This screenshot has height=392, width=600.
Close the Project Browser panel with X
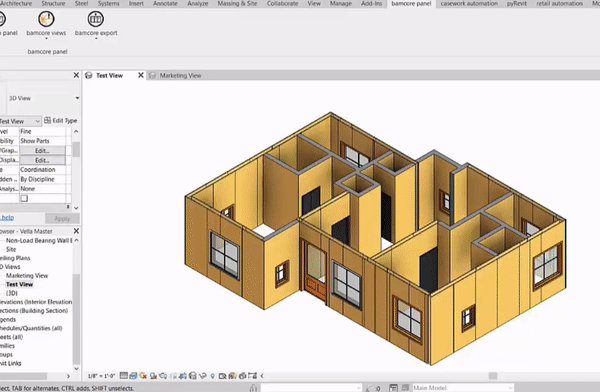(x=76, y=231)
